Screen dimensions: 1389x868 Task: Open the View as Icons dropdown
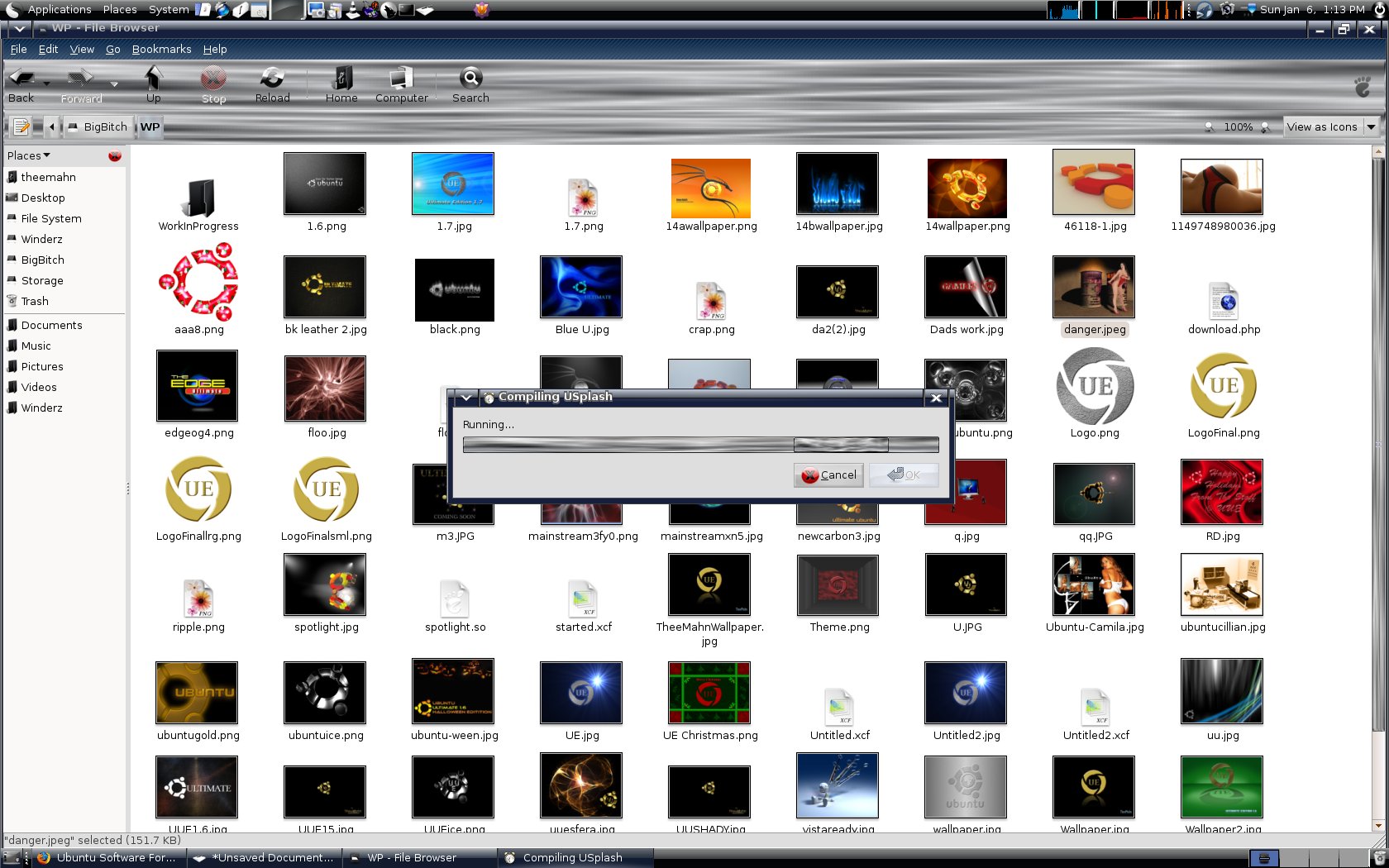(1331, 126)
